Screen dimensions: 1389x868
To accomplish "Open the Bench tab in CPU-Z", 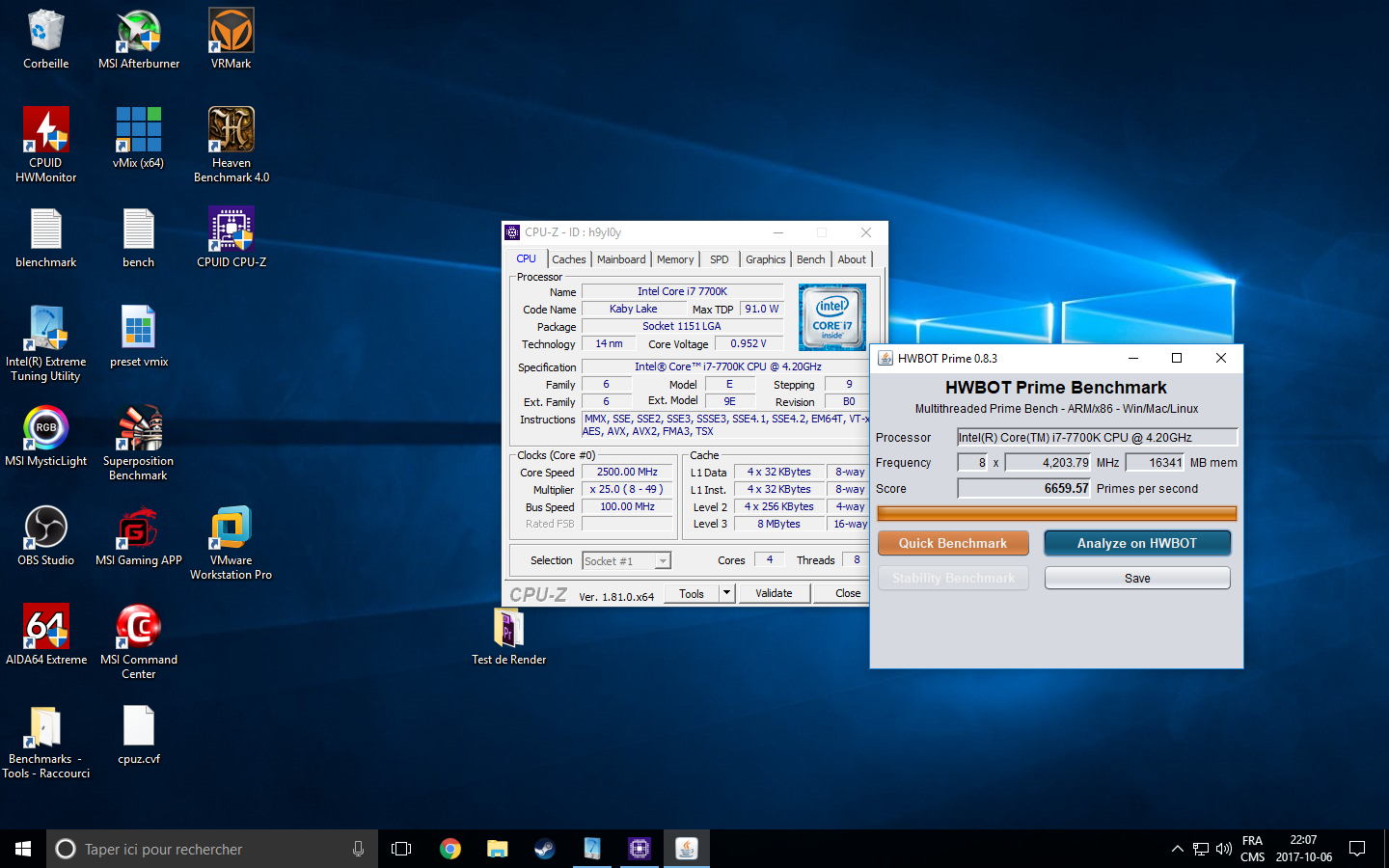I will click(x=811, y=259).
